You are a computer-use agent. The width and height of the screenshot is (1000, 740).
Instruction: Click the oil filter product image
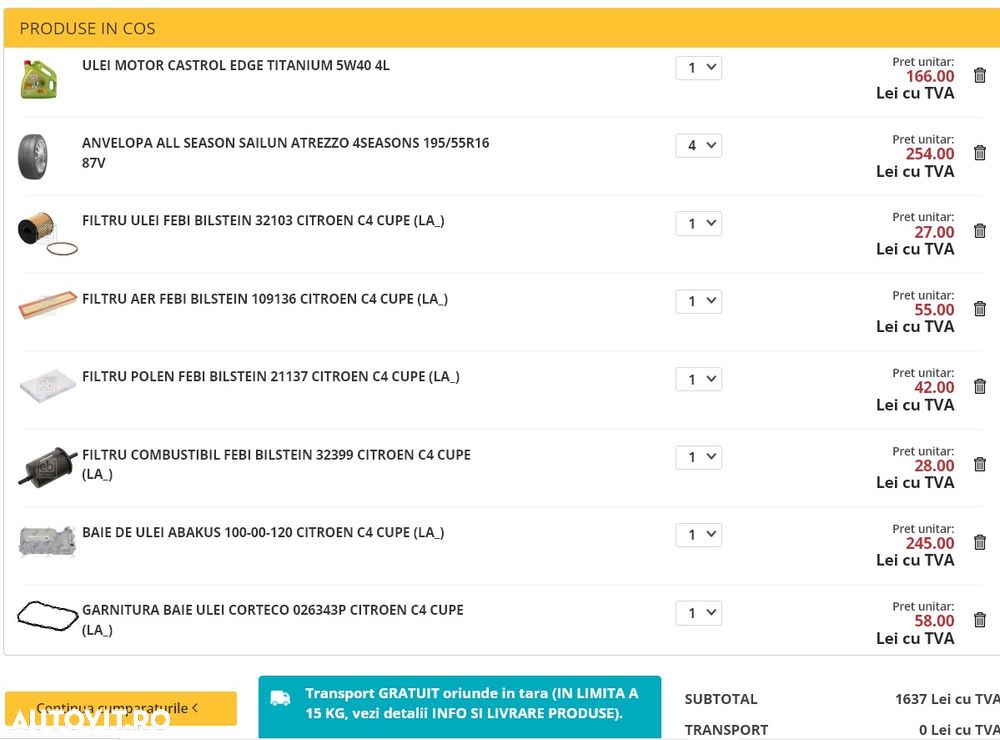47,233
